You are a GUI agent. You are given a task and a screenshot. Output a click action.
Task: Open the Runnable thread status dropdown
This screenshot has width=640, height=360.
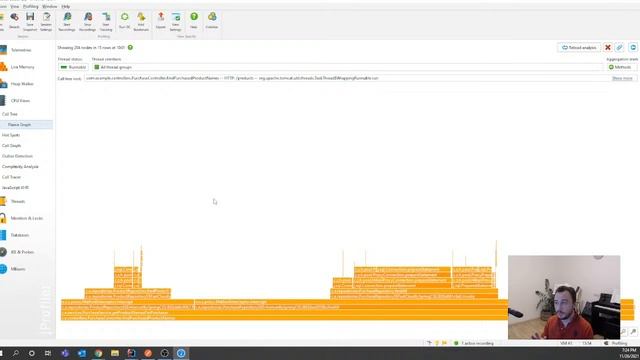73,67
